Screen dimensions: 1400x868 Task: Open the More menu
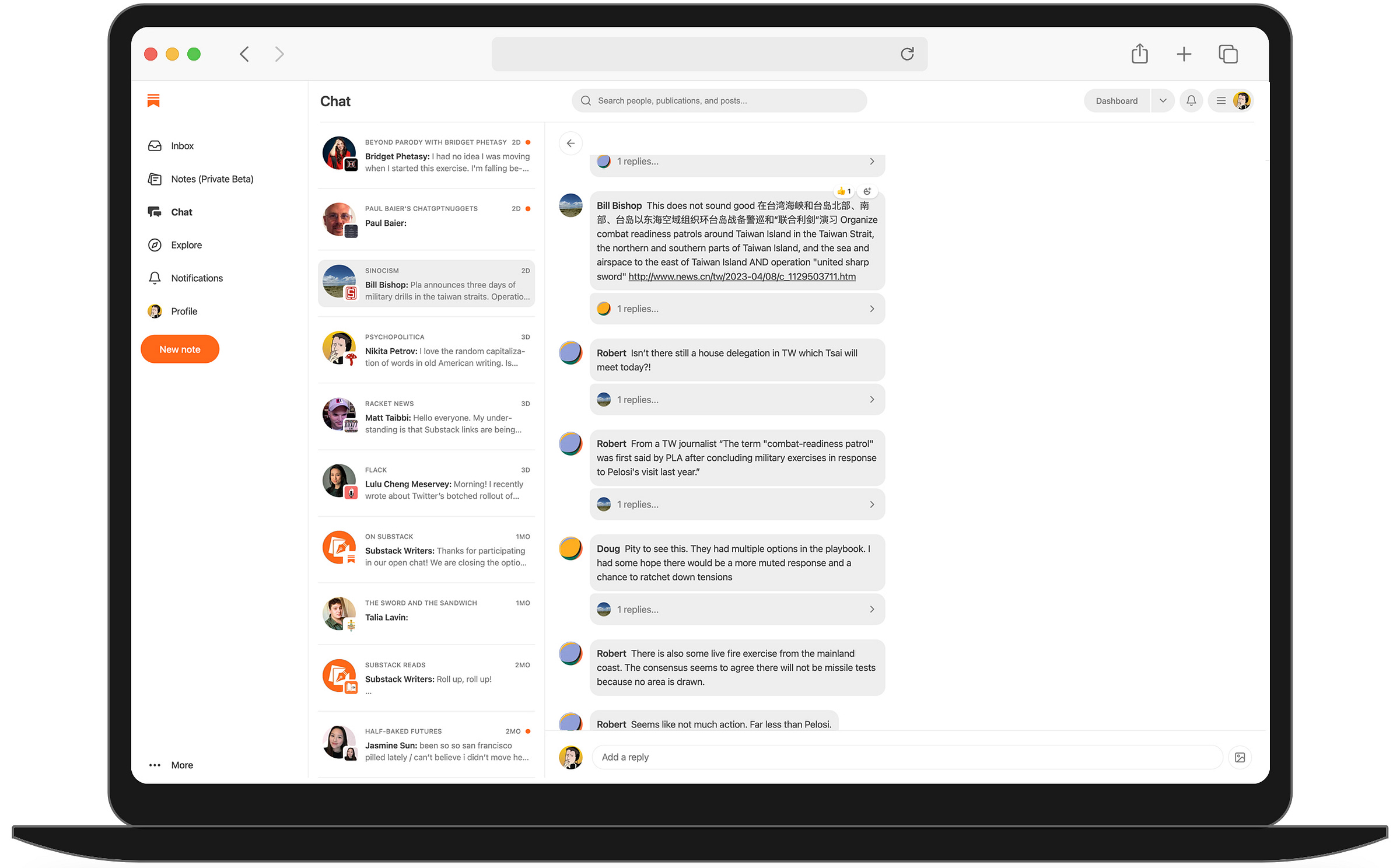(170, 765)
